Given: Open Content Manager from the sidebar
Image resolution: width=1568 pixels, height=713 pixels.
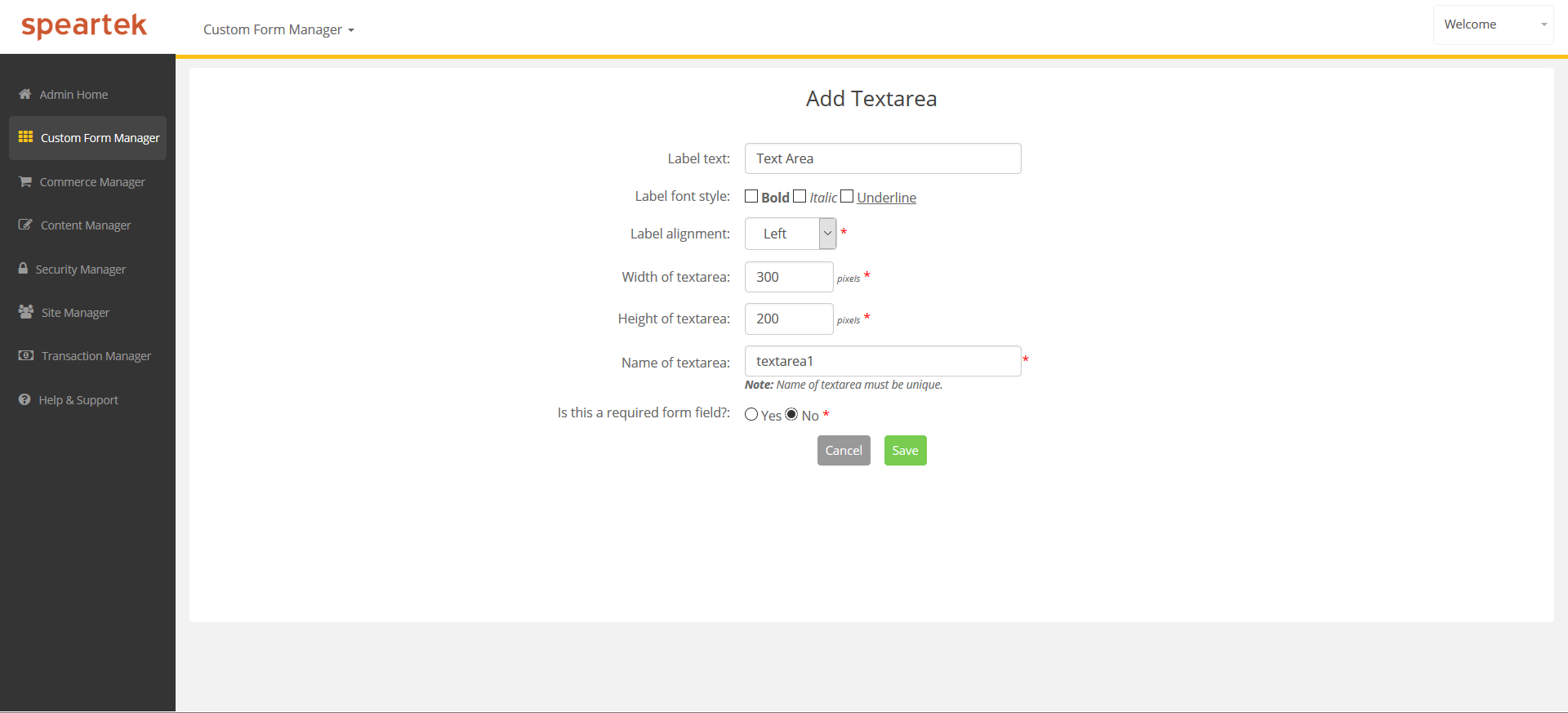Looking at the screenshot, I should 85,225.
